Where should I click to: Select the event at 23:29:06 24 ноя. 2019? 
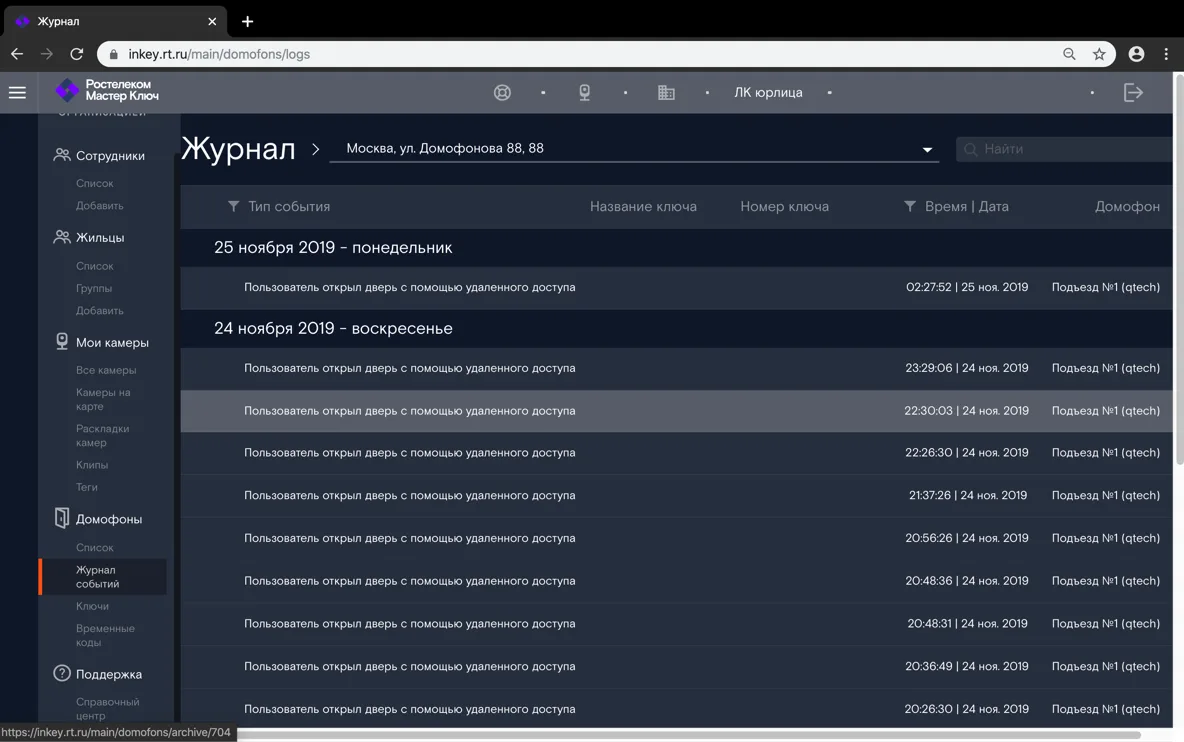[677, 368]
